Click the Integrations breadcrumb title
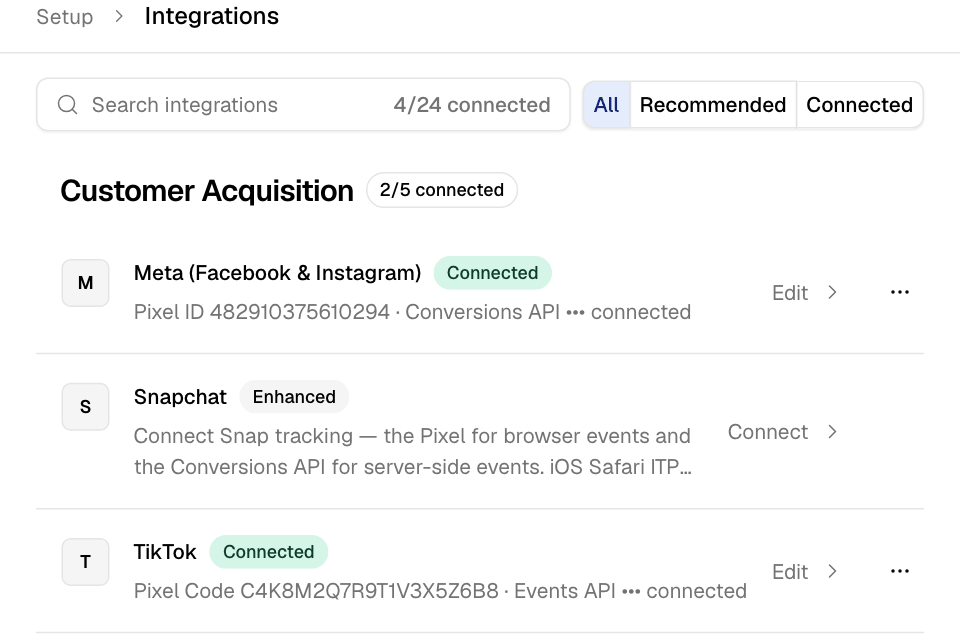The image size is (960, 640). tap(211, 16)
